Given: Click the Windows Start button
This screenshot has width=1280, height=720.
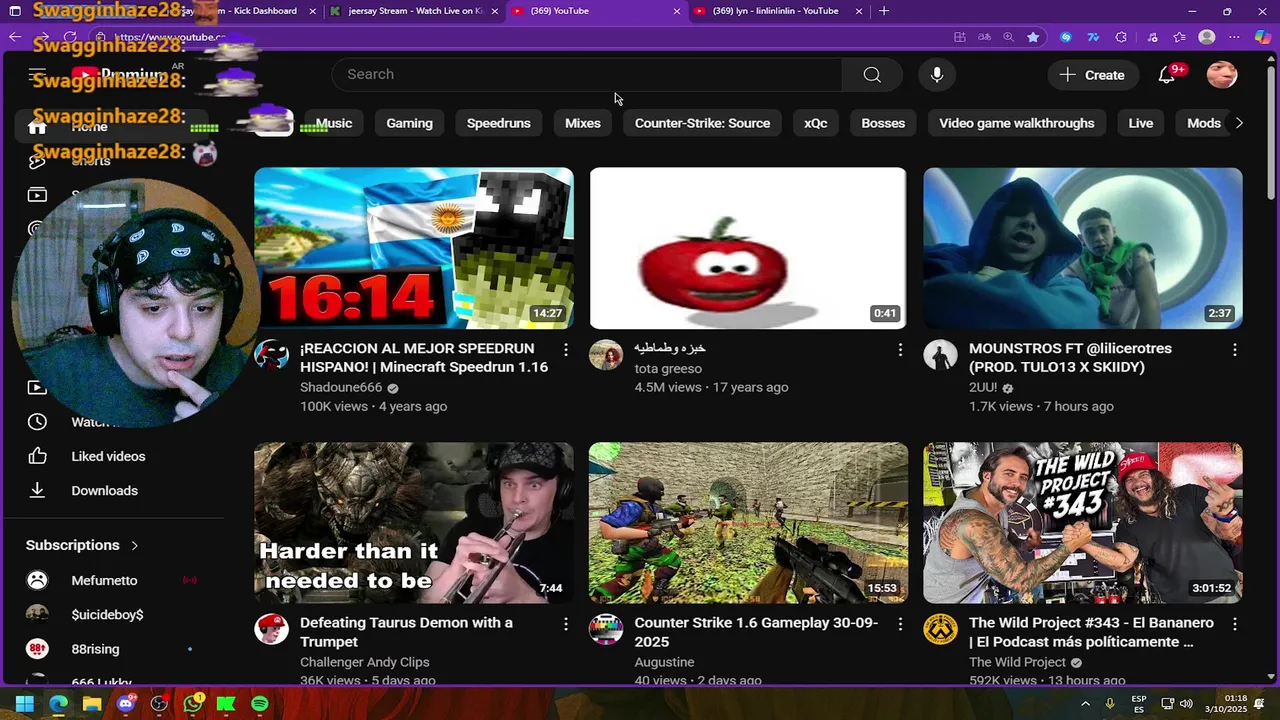Looking at the screenshot, I should pyautogui.click(x=25, y=704).
